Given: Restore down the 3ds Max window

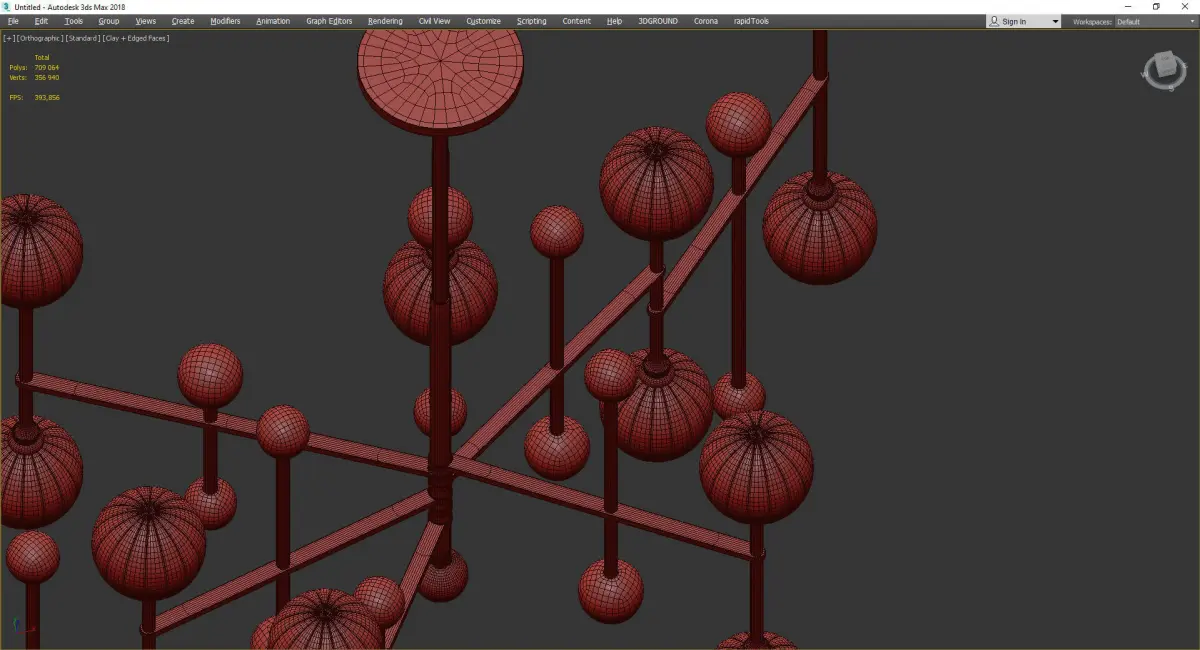Looking at the screenshot, I should (1156, 7).
